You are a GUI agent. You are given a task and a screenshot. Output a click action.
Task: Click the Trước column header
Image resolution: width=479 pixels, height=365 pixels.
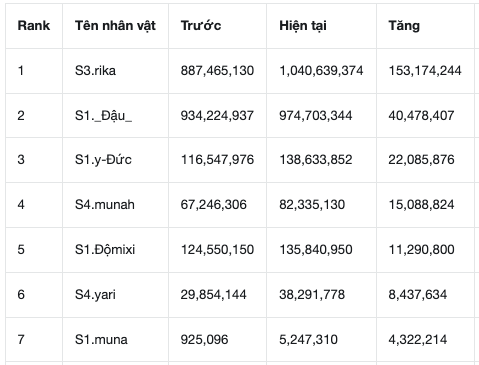[x=201, y=26]
